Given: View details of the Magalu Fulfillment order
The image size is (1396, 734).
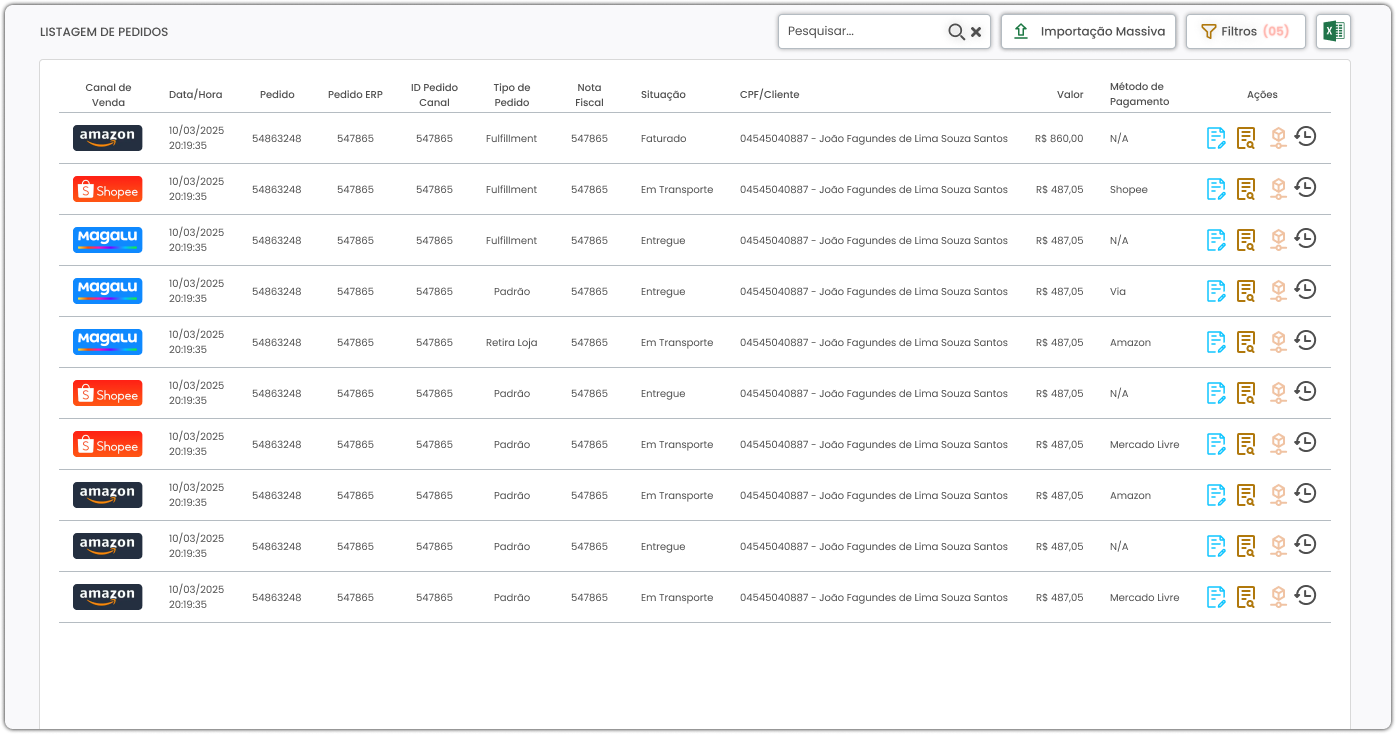Looking at the screenshot, I should [x=1246, y=240].
